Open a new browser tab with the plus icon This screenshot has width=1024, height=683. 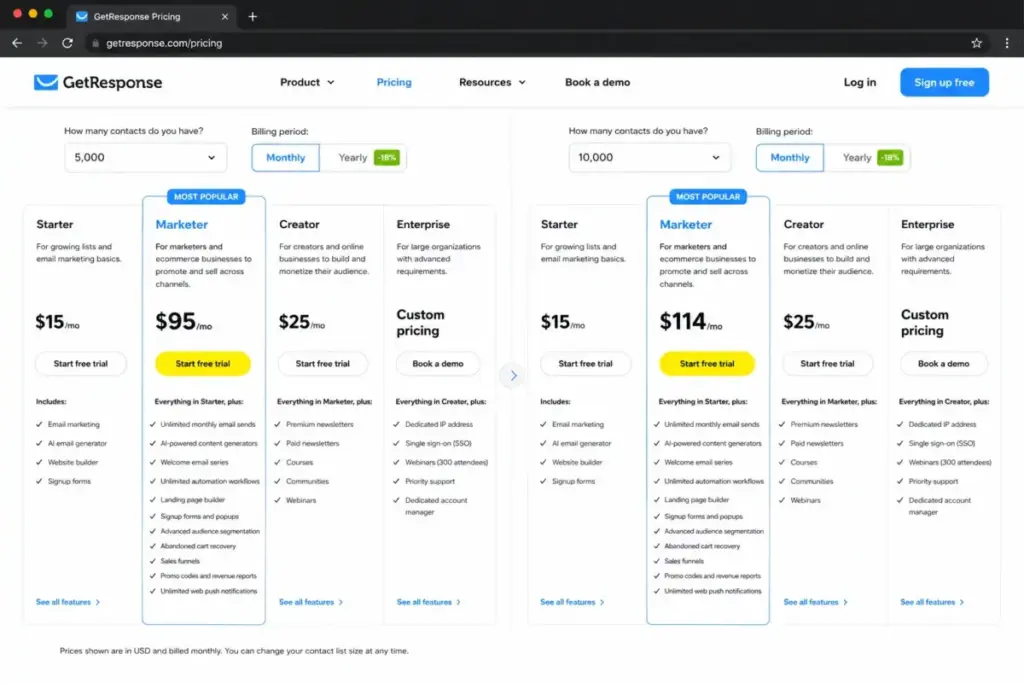tap(253, 16)
